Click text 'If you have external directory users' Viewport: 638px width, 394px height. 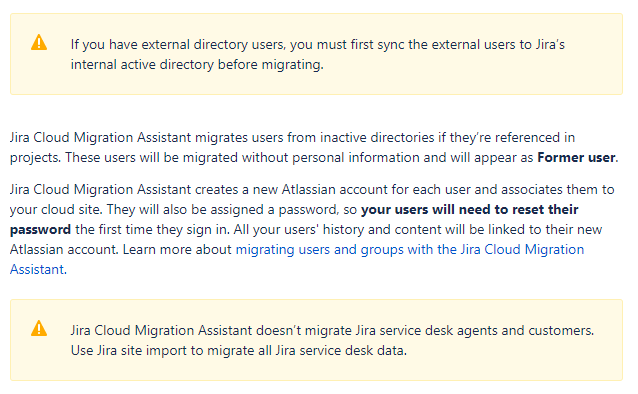(x=178, y=44)
